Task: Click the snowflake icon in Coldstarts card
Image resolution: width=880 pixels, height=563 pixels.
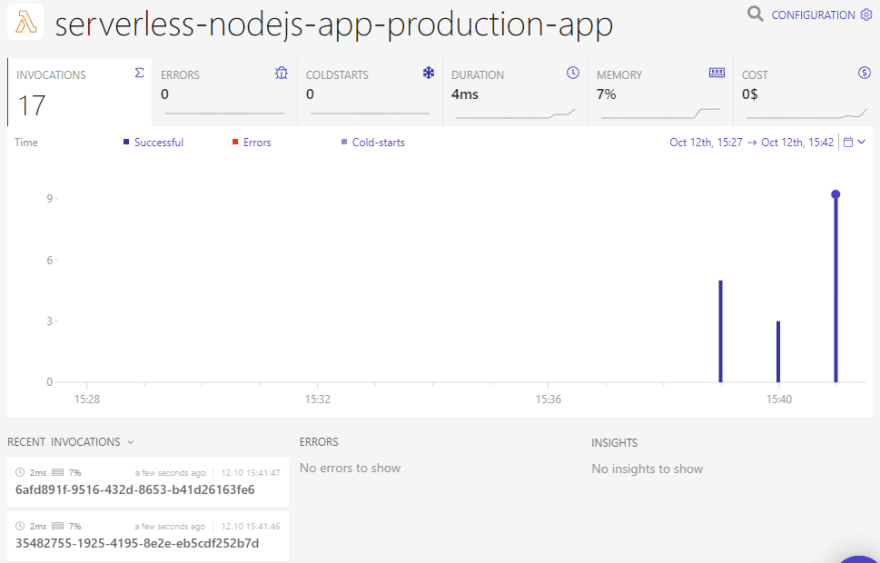Action: 428,73
